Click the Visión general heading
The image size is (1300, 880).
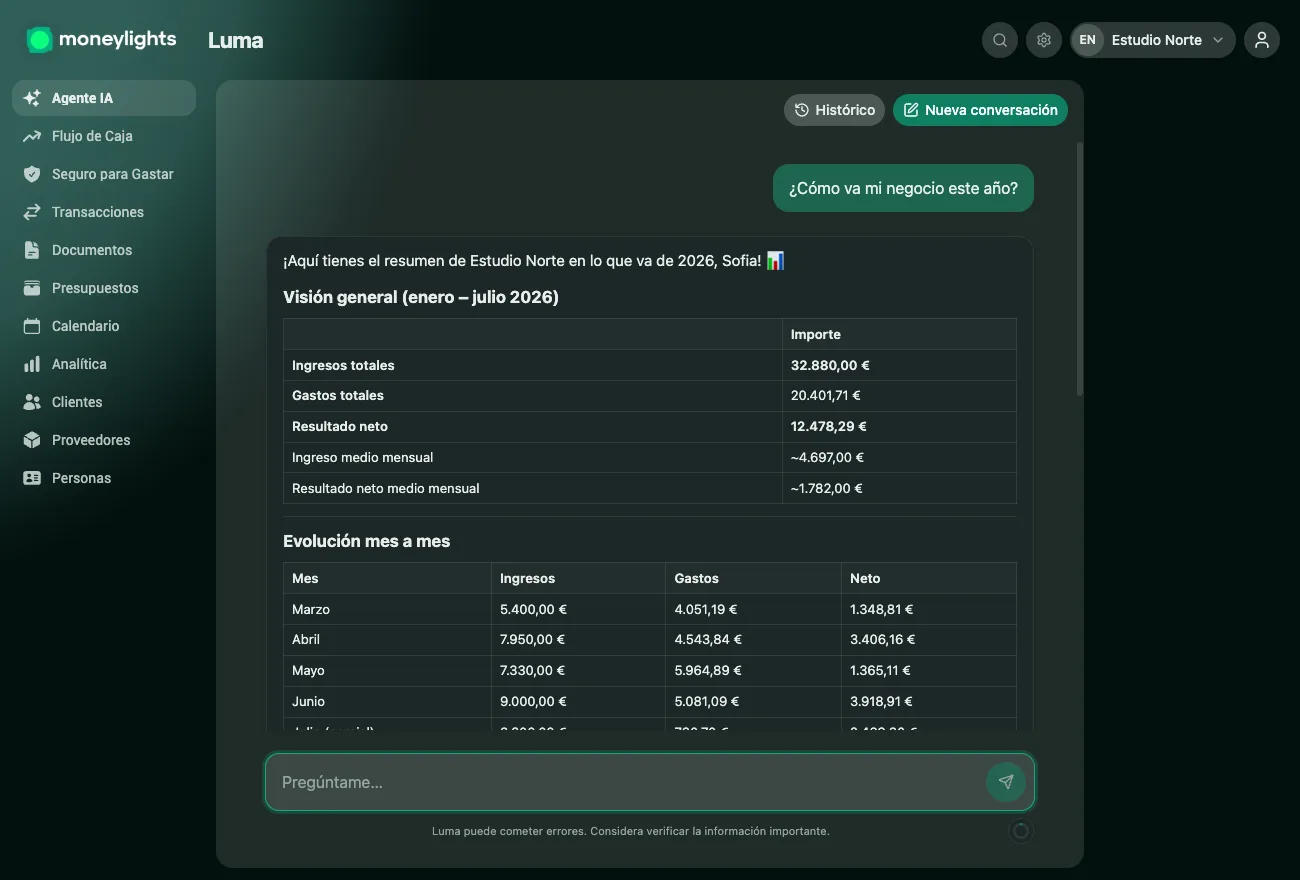tap(421, 297)
